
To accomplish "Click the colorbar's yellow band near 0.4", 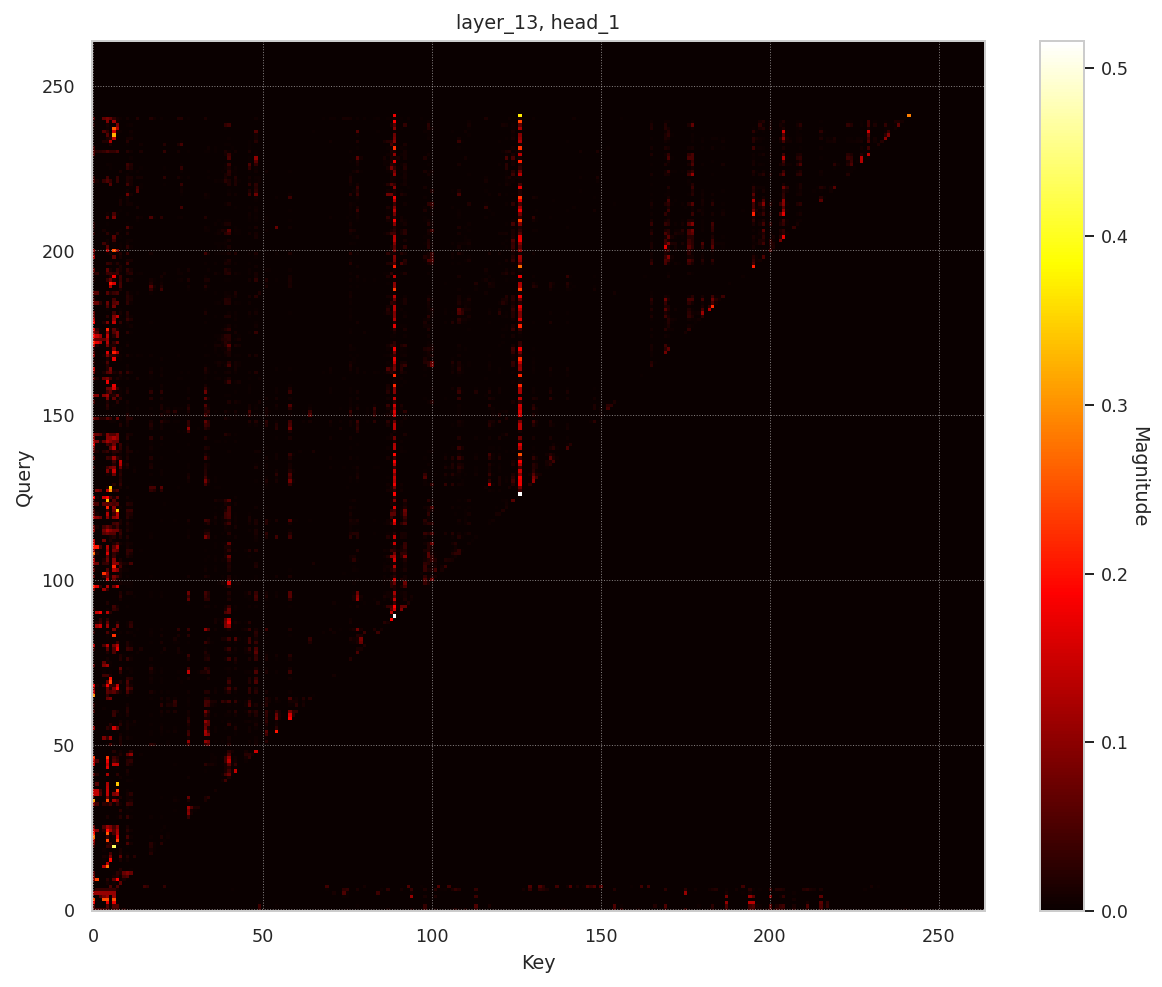I will [x=1061, y=237].
